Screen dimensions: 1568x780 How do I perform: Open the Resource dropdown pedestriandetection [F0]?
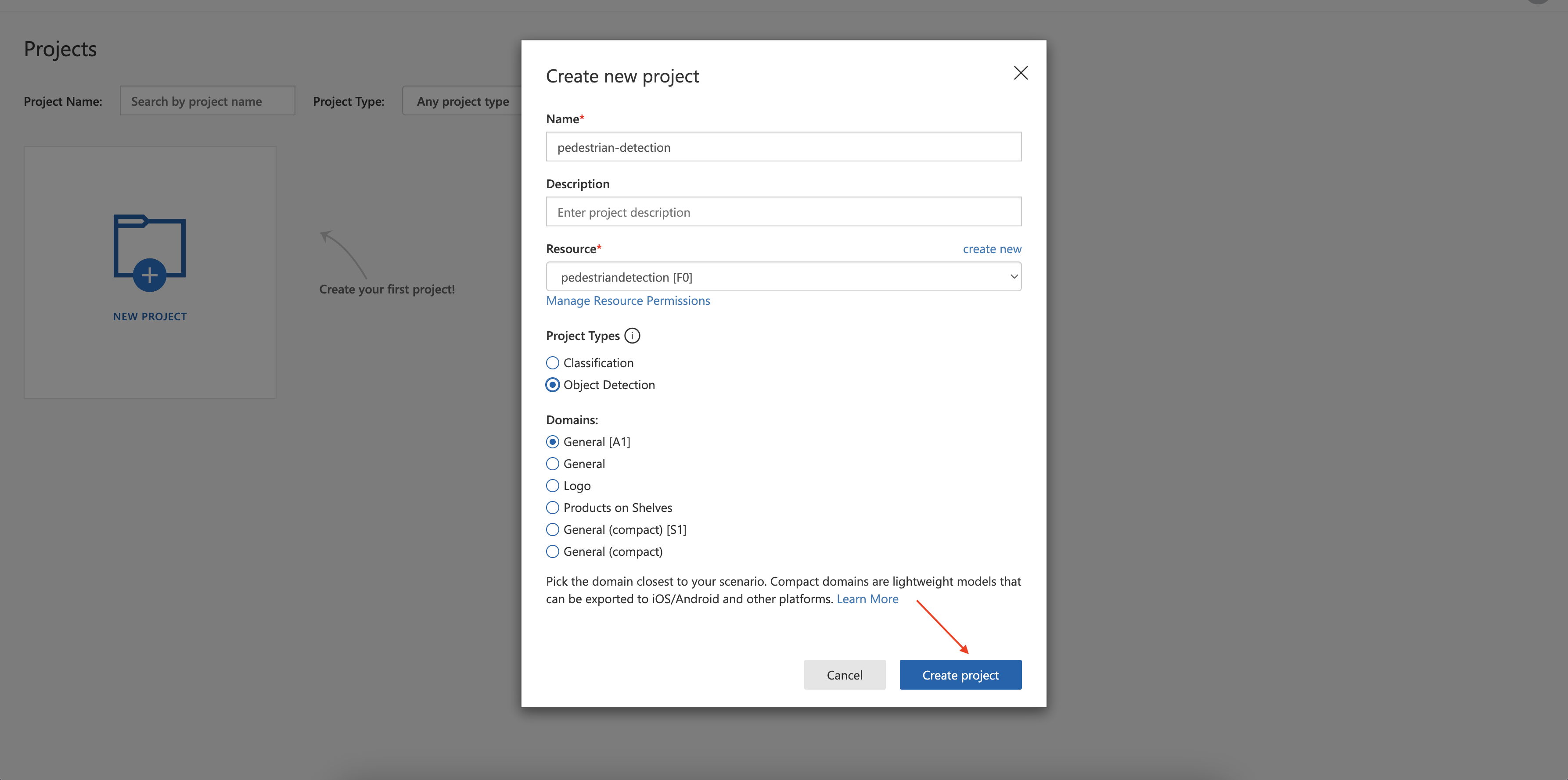(784, 277)
